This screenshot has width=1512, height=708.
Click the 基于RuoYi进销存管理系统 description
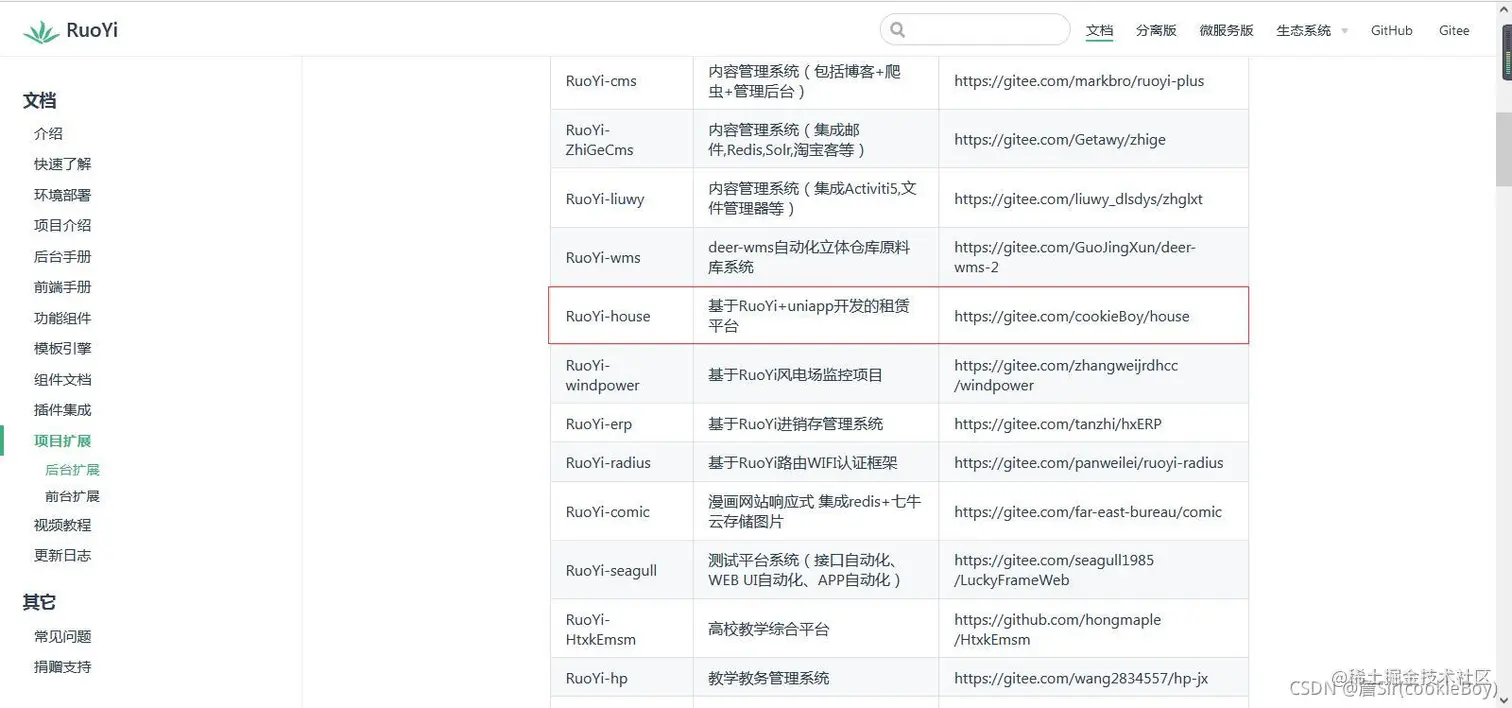tap(796, 423)
